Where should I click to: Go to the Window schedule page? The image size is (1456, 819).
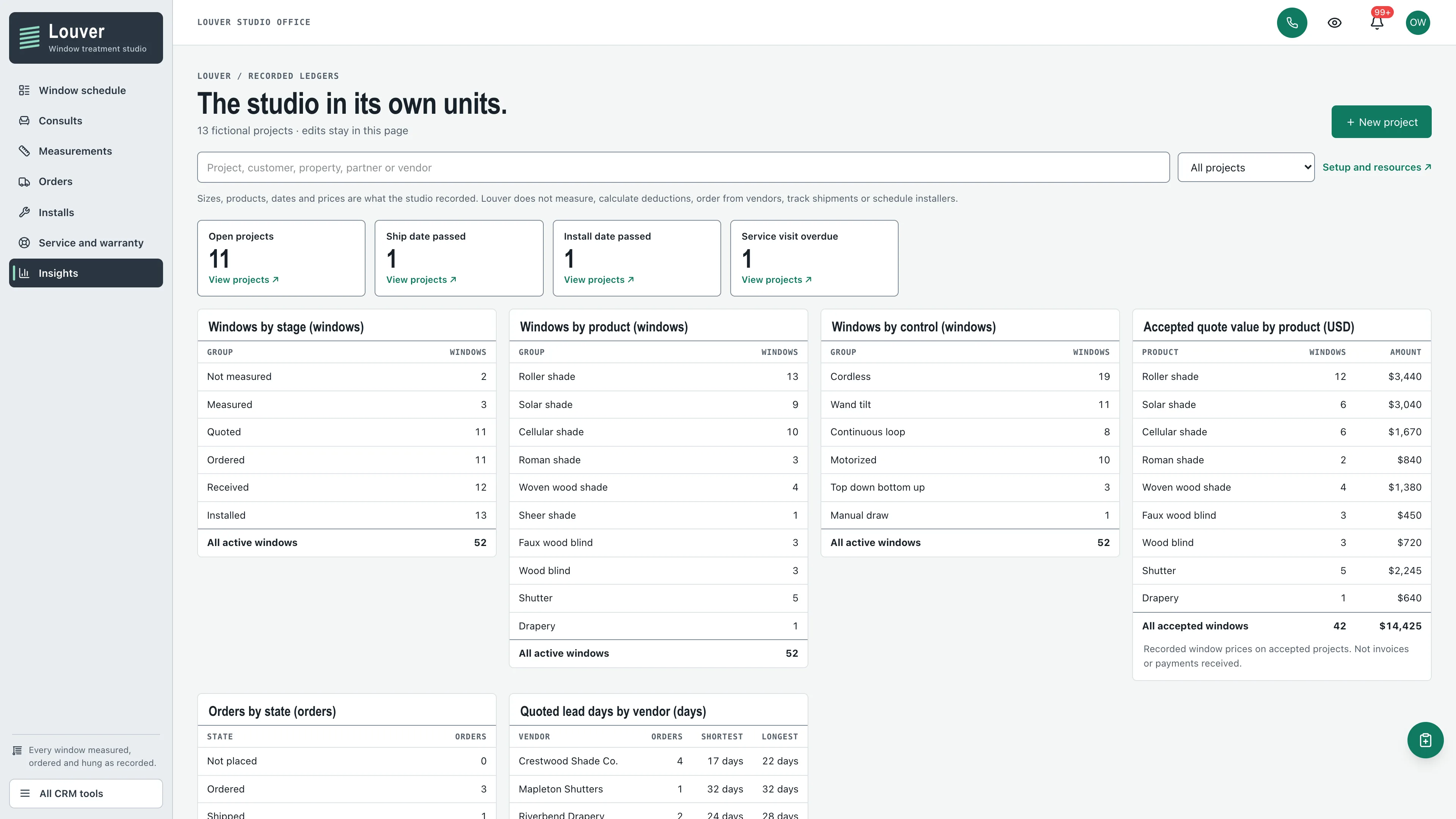point(86,91)
